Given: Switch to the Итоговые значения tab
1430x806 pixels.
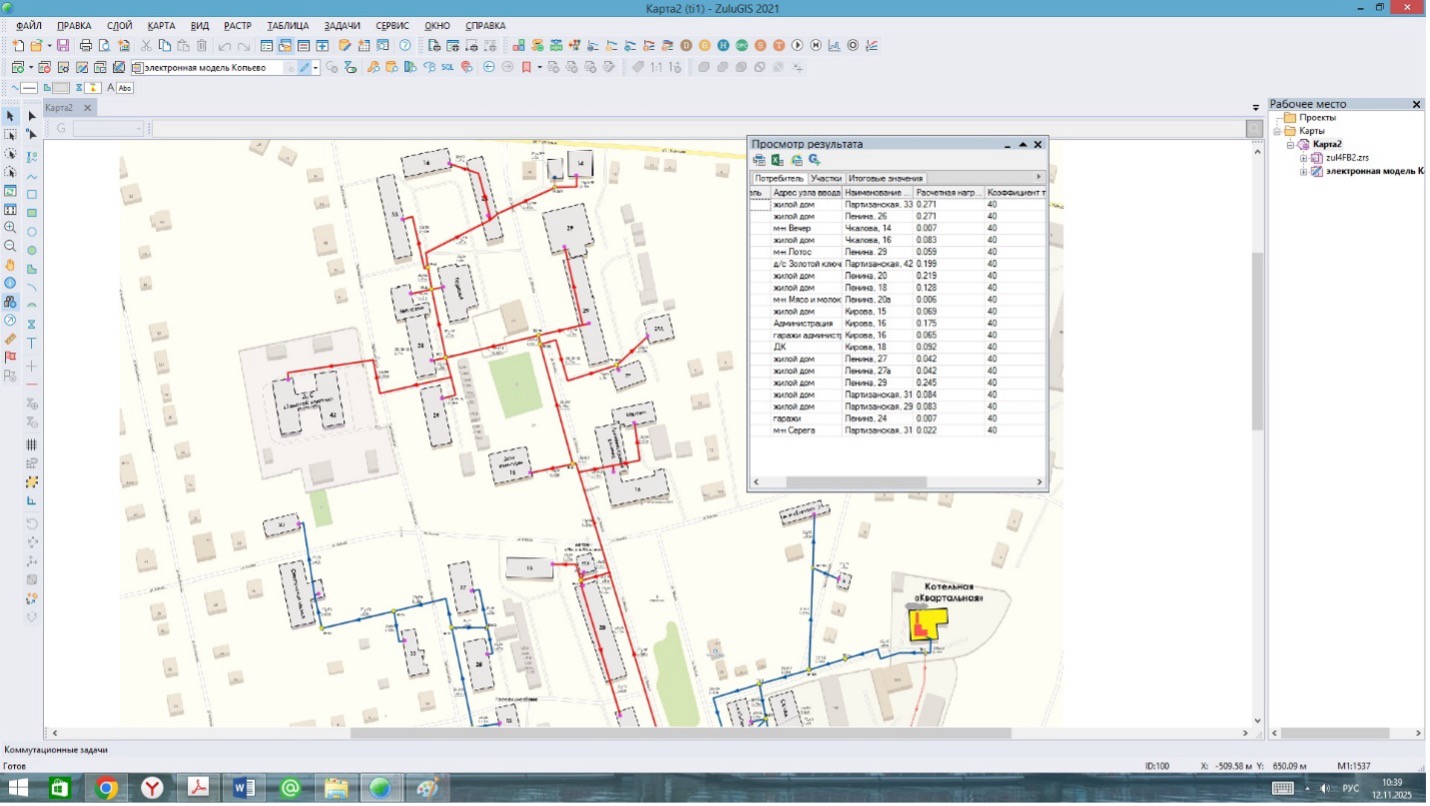Looking at the screenshot, I should (x=886, y=178).
